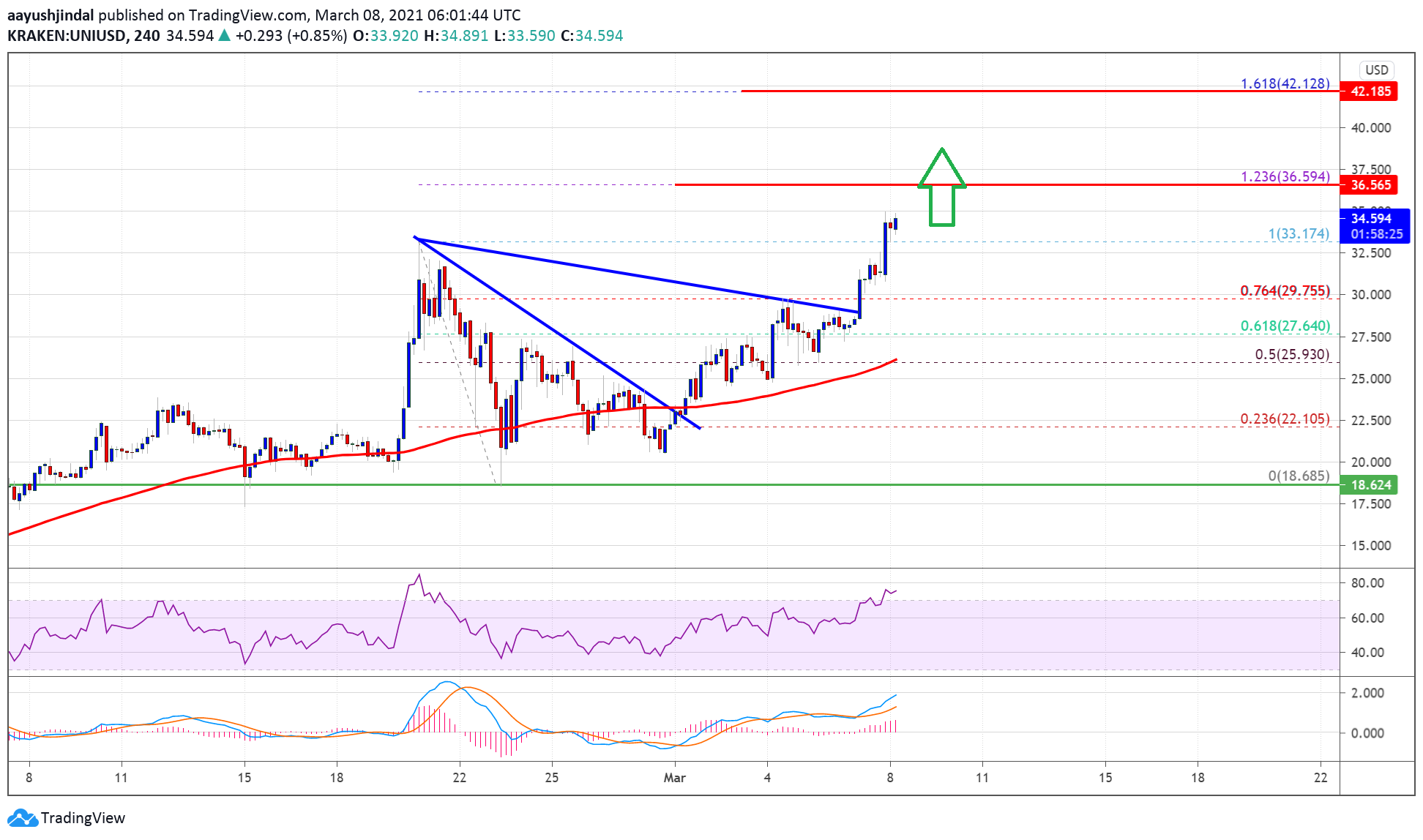Click the 0.764(29.755) Fibonacci level label
This screenshot has width=1423, height=840.
[1285, 290]
